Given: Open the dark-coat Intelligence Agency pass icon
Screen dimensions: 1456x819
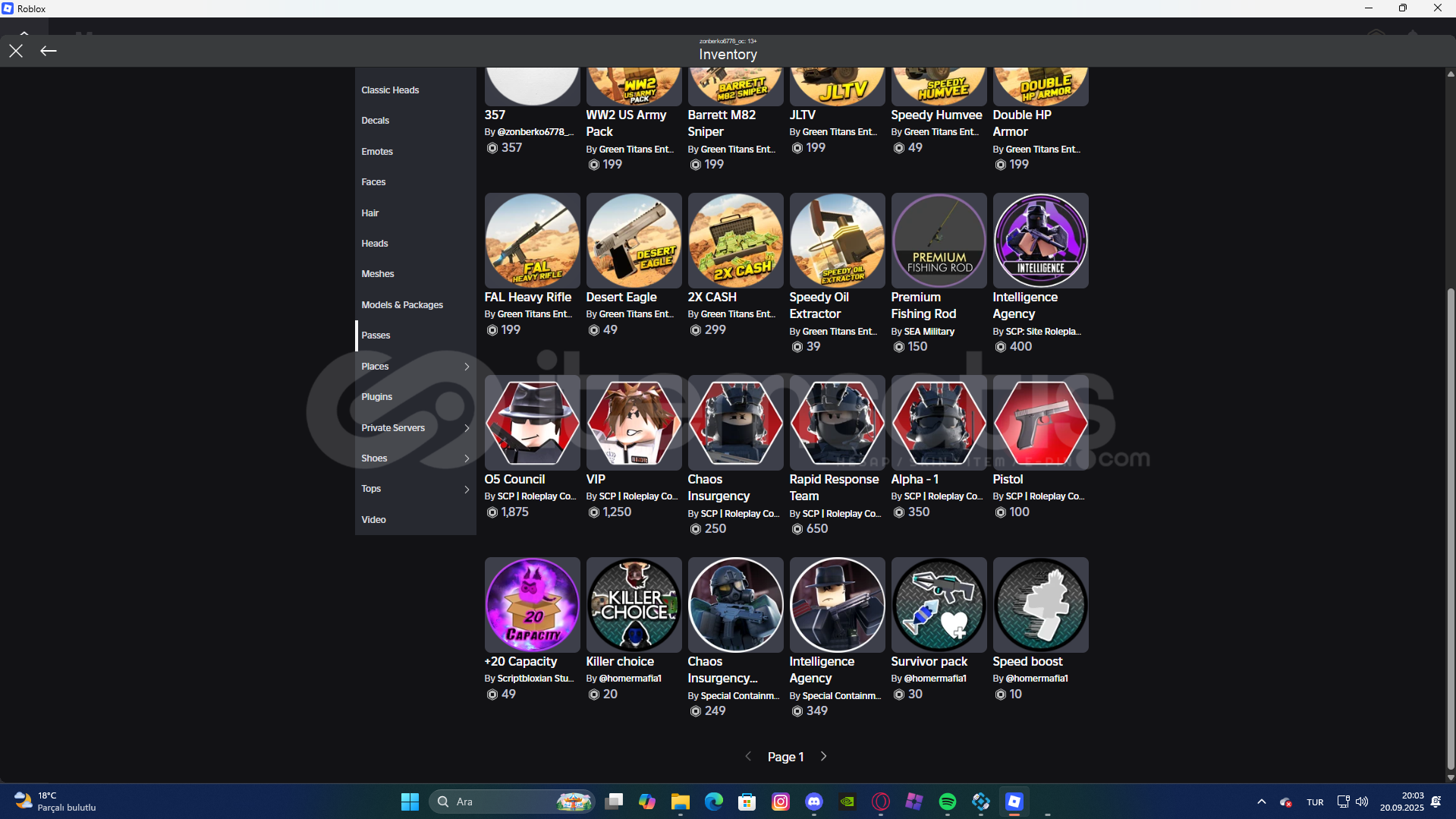Looking at the screenshot, I should pos(838,605).
